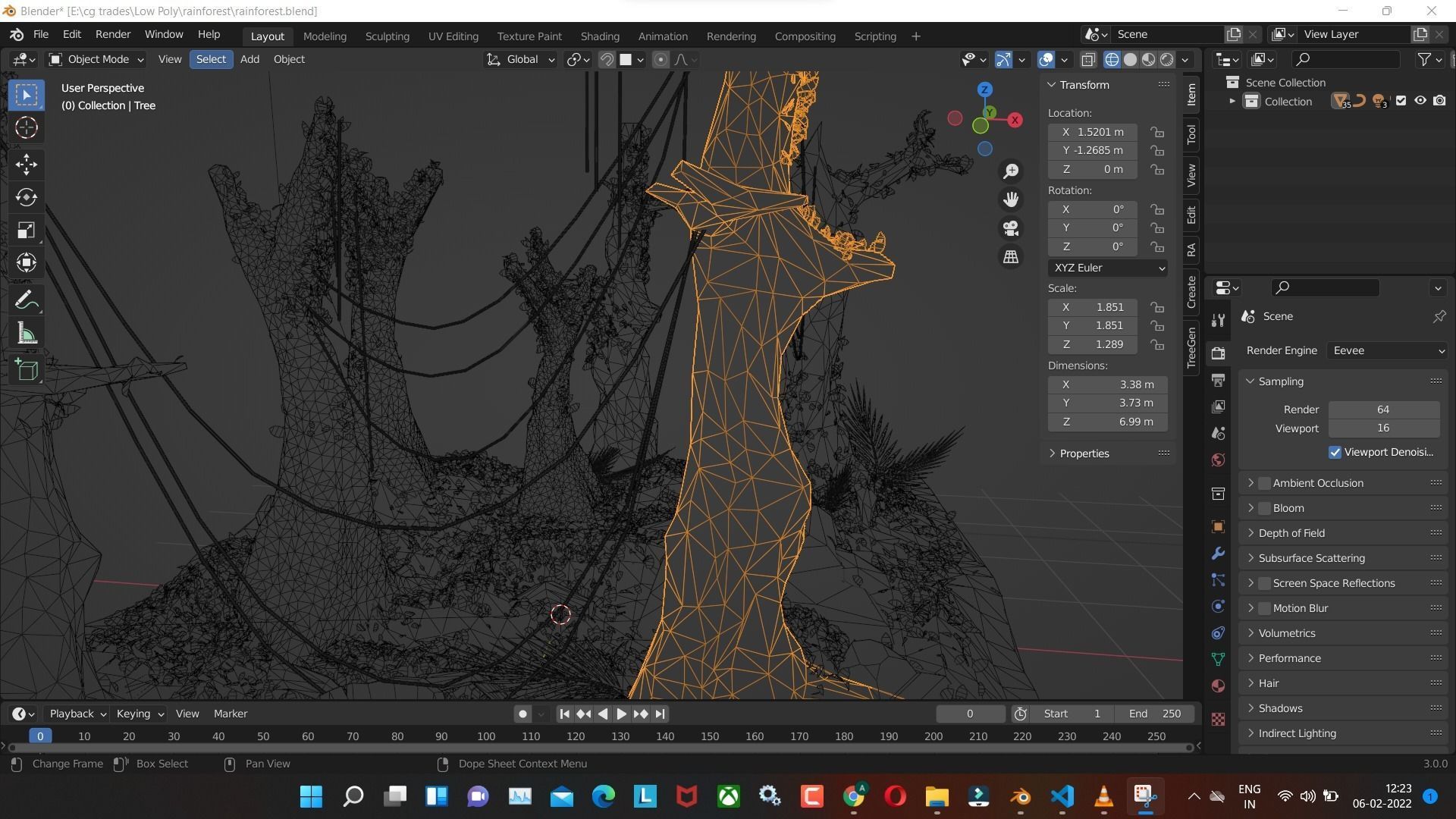Open the World properties tab icon
1456x819 pixels.
[1218, 460]
